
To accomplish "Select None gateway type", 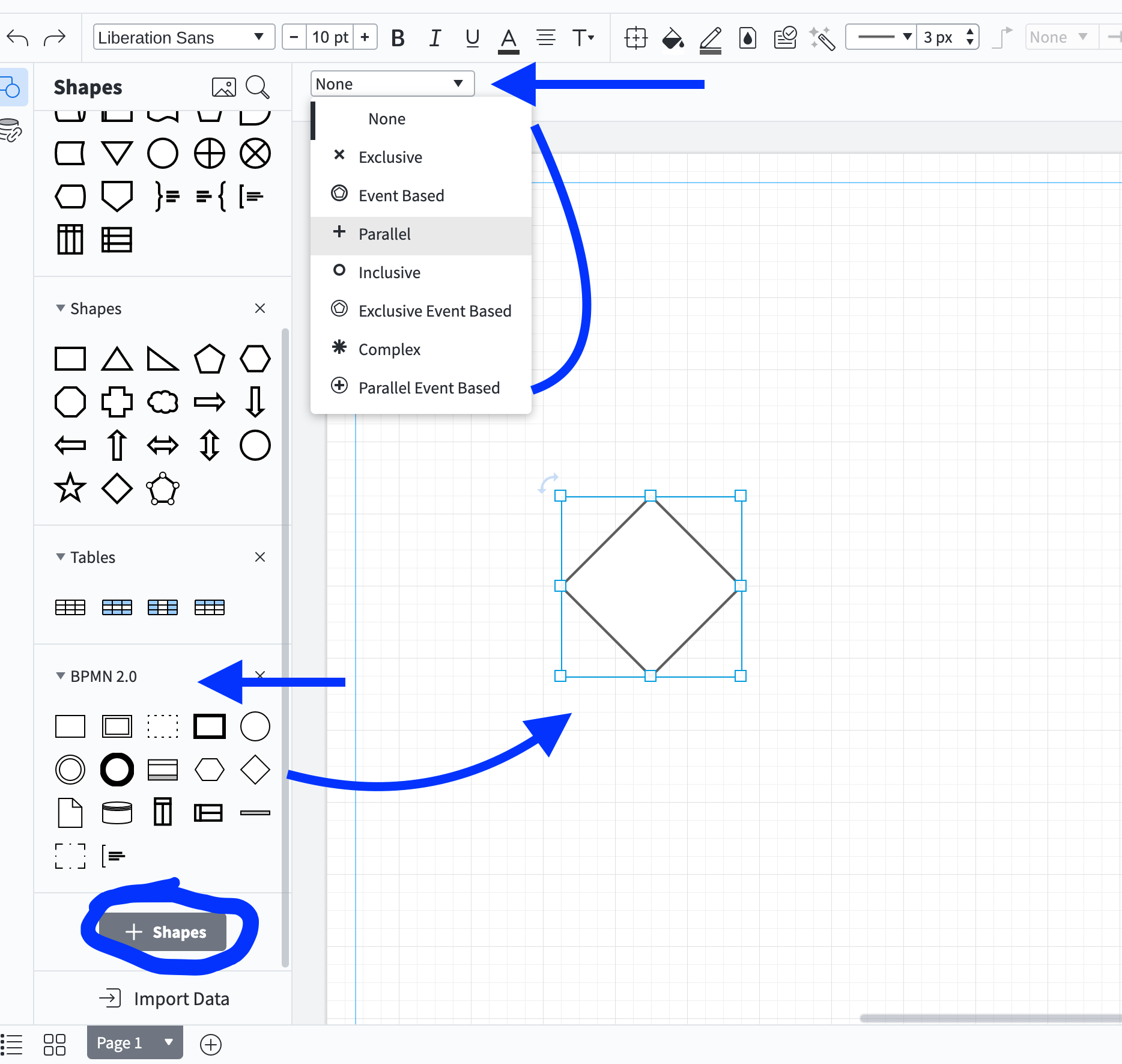I will (421, 119).
